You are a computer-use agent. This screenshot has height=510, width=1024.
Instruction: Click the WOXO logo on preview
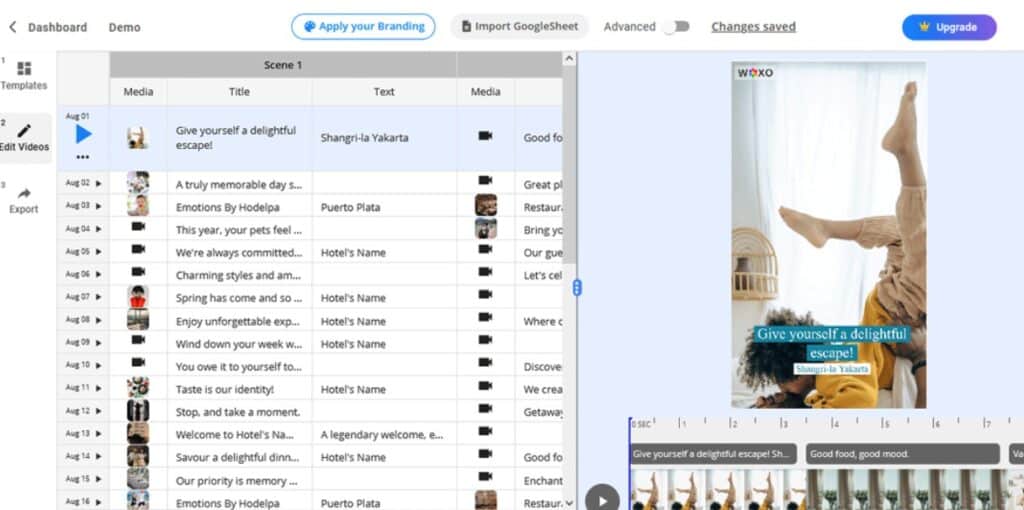click(755, 73)
